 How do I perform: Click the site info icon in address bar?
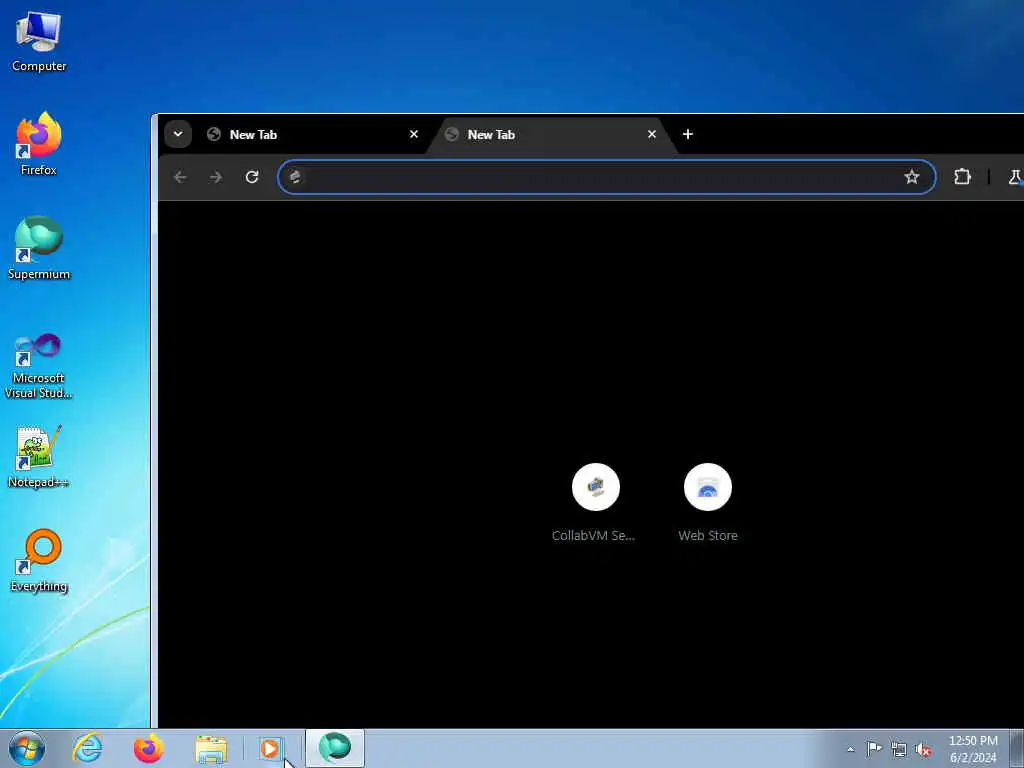(x=295, y=177)
